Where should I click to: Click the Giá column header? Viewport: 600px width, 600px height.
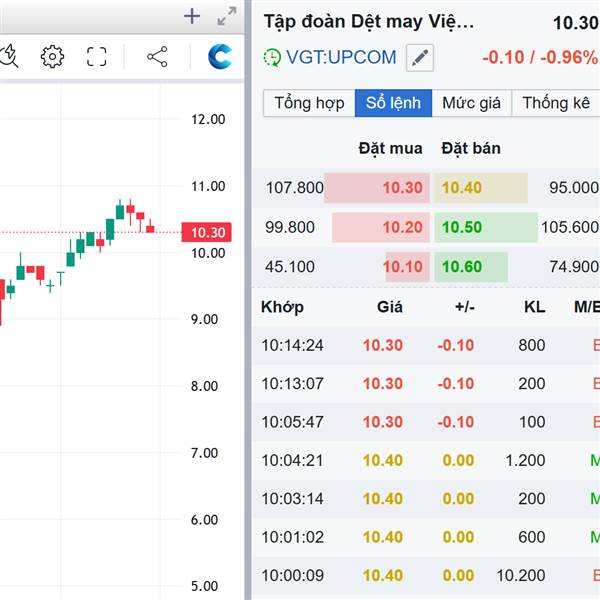390,307
